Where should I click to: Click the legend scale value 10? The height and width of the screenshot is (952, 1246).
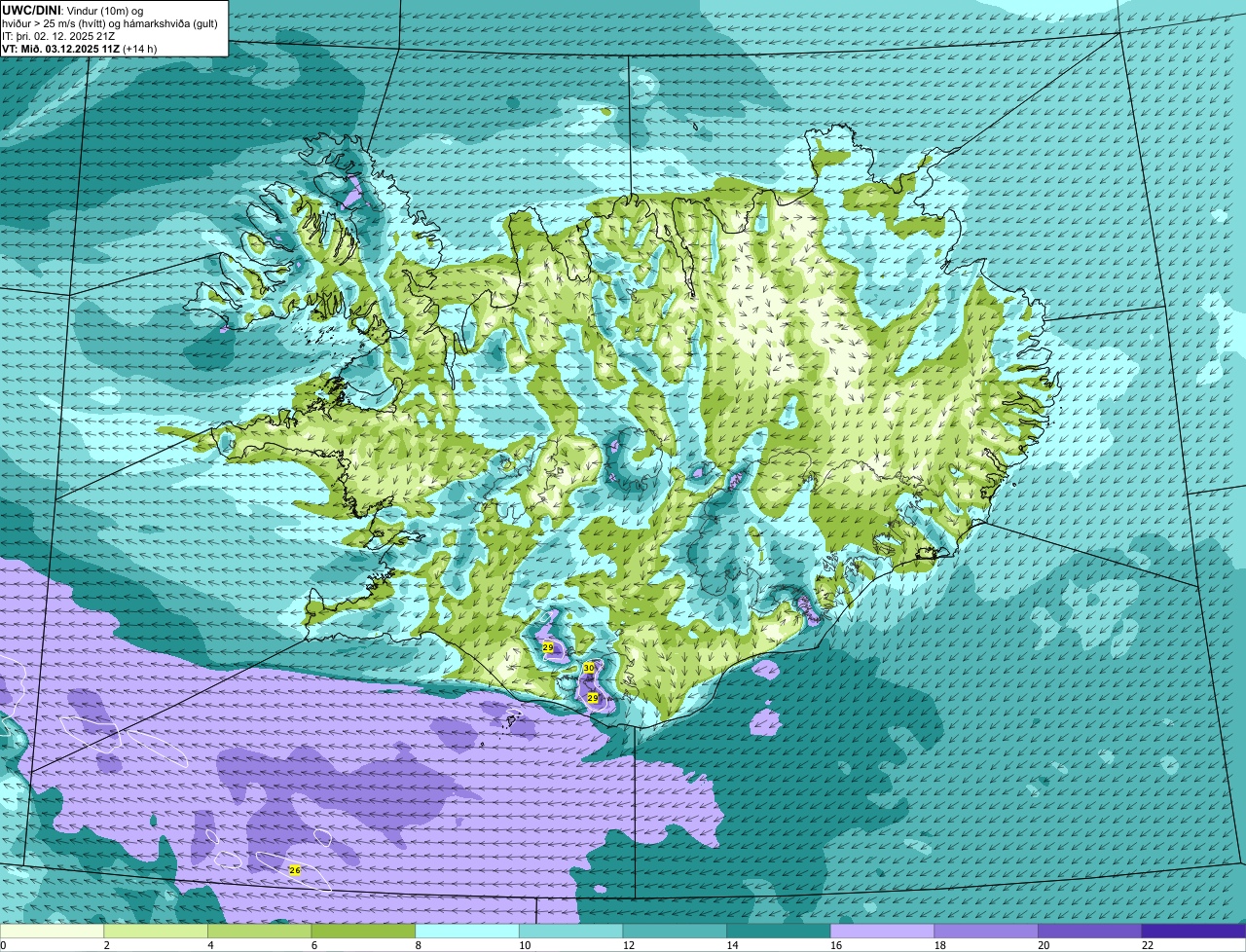click(525, 945)
